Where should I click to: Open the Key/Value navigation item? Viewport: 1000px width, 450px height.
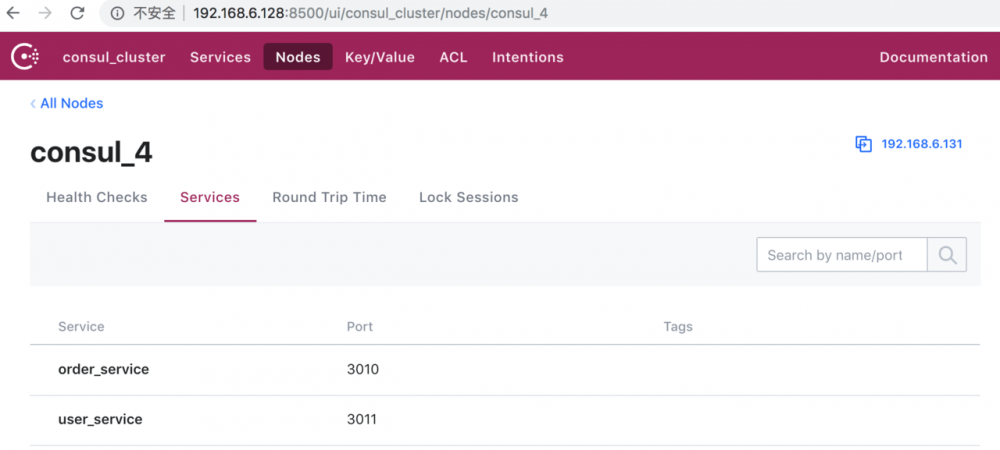(380, 57)
